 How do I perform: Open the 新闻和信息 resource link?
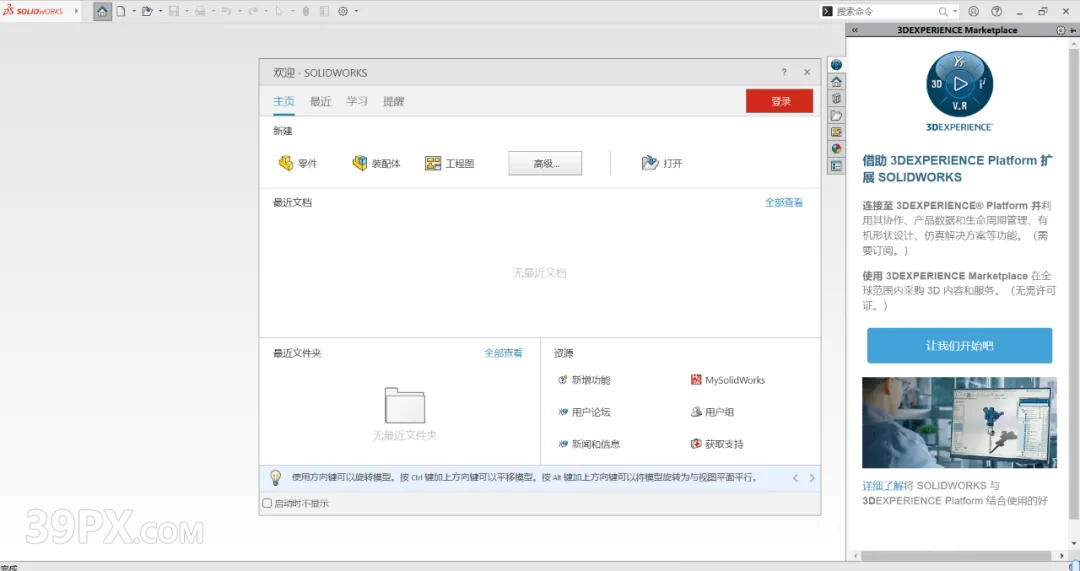click(x=589, y=444)
